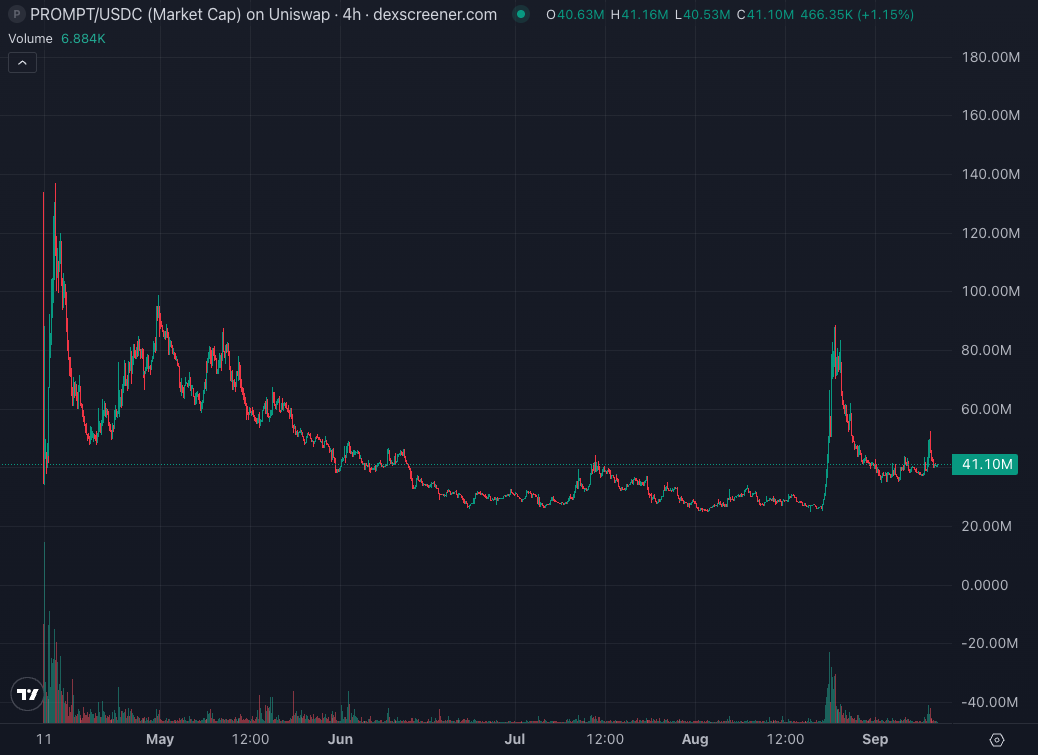This screenshot has height=755, width=1038.
Task: Click the 60.00M price axis label
Action: (x=986, y=409)
